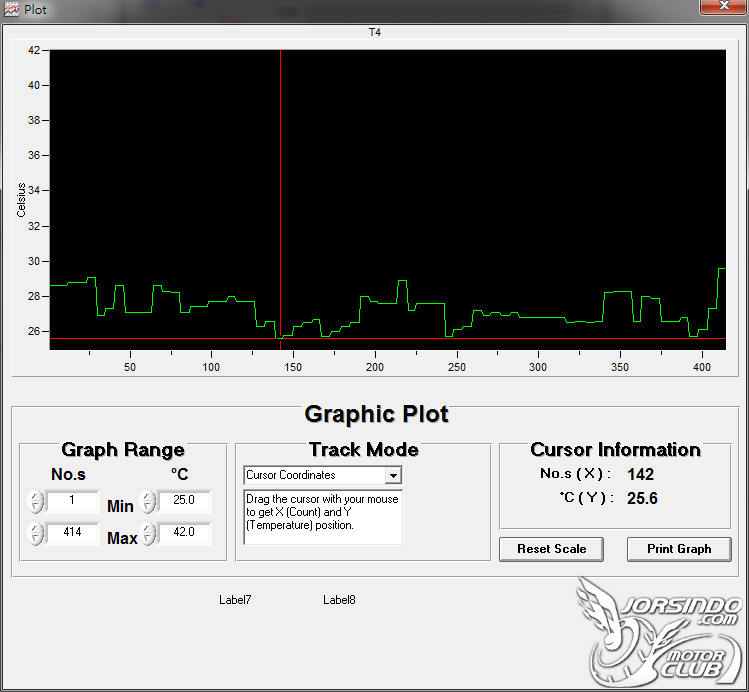Click the Celsius axis label
This screenshot has width=749, height=692.
point(21,200)
